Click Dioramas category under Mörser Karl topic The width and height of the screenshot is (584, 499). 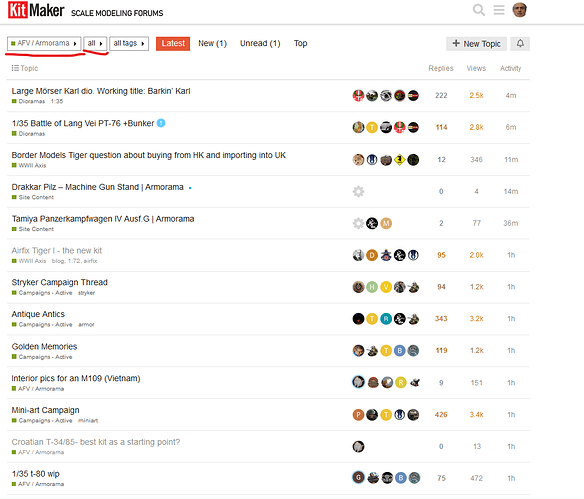pos(28,101)
